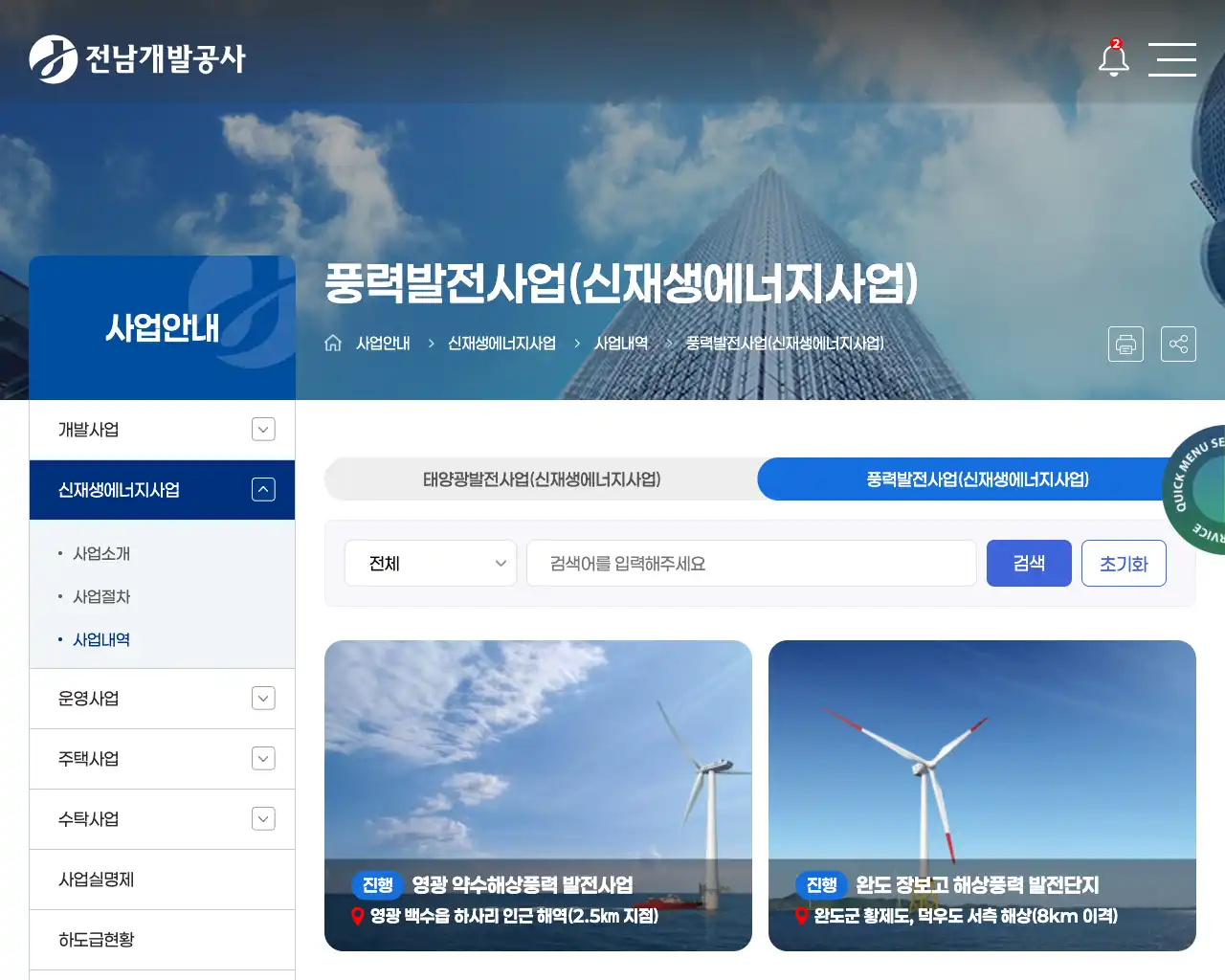1225x980 pixels.
Task: Expand the 운영사업 menu chevron
Action: (x=263, y=699)
